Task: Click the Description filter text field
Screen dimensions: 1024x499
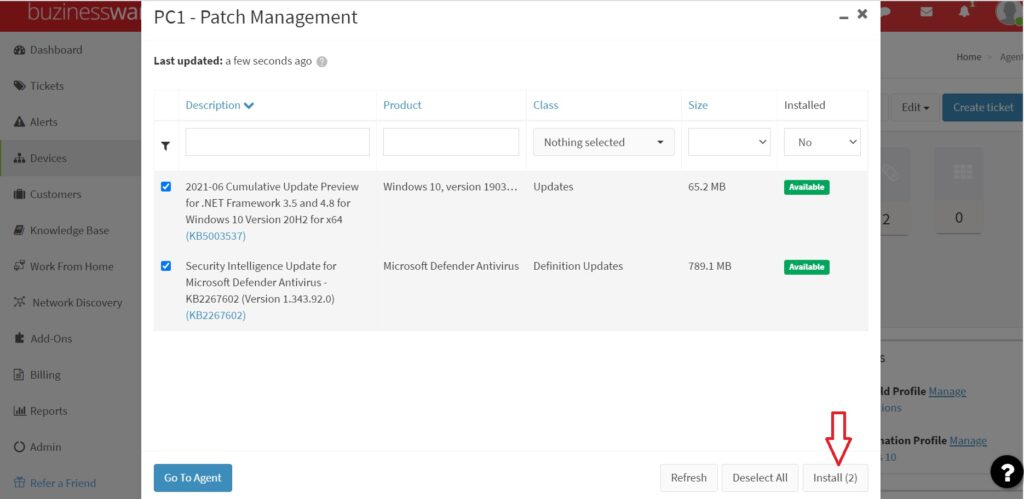Action: pyautogui.click(x=277, y=142)
